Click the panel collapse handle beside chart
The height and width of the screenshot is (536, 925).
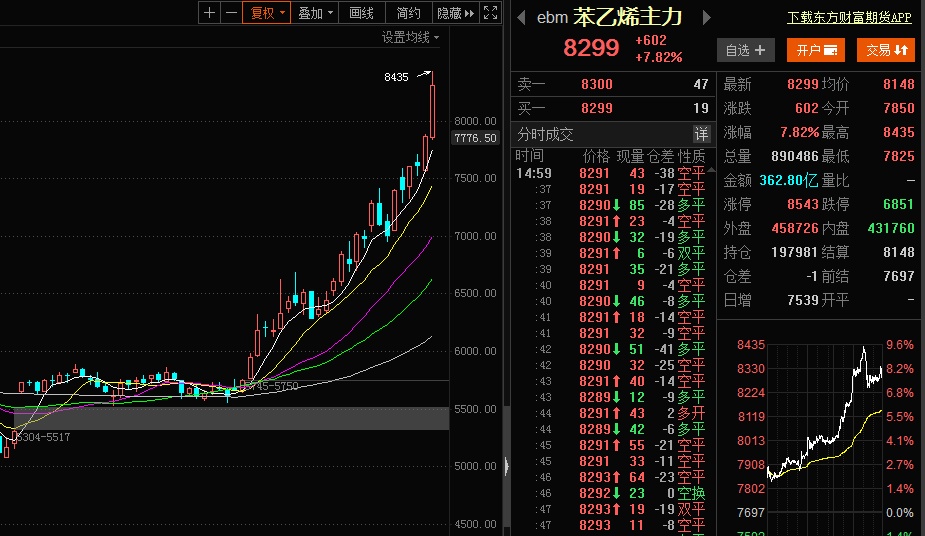pos(506,466)
